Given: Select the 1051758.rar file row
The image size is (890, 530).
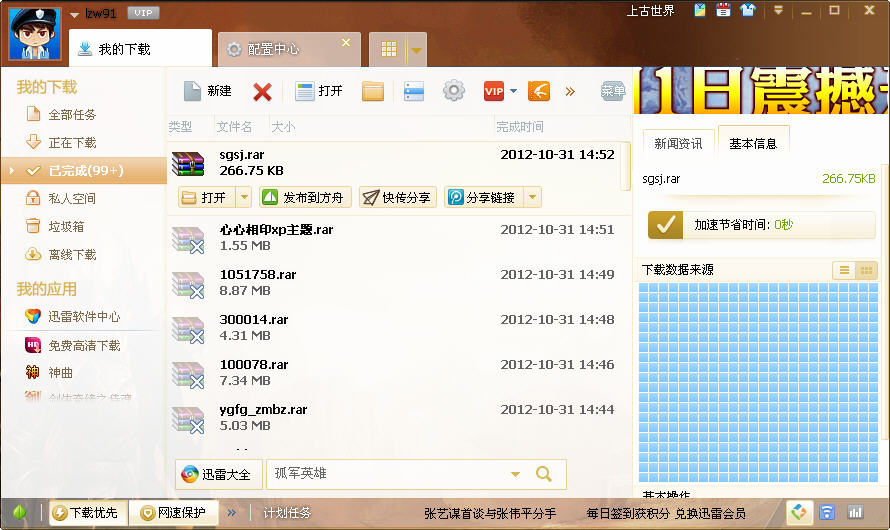Looking at the screenshot, I should click(397, 283).
